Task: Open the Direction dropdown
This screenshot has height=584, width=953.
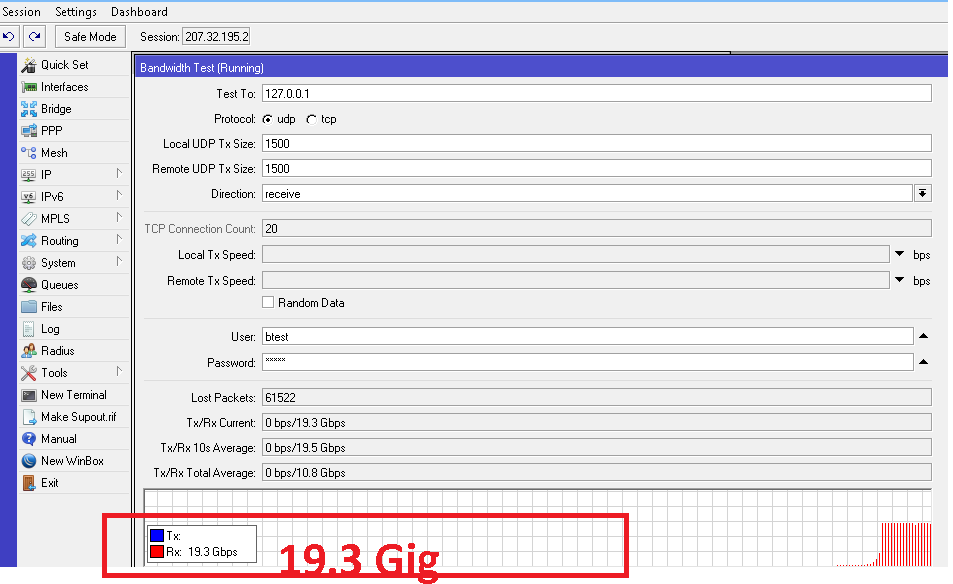Action: tap(922, 193)
